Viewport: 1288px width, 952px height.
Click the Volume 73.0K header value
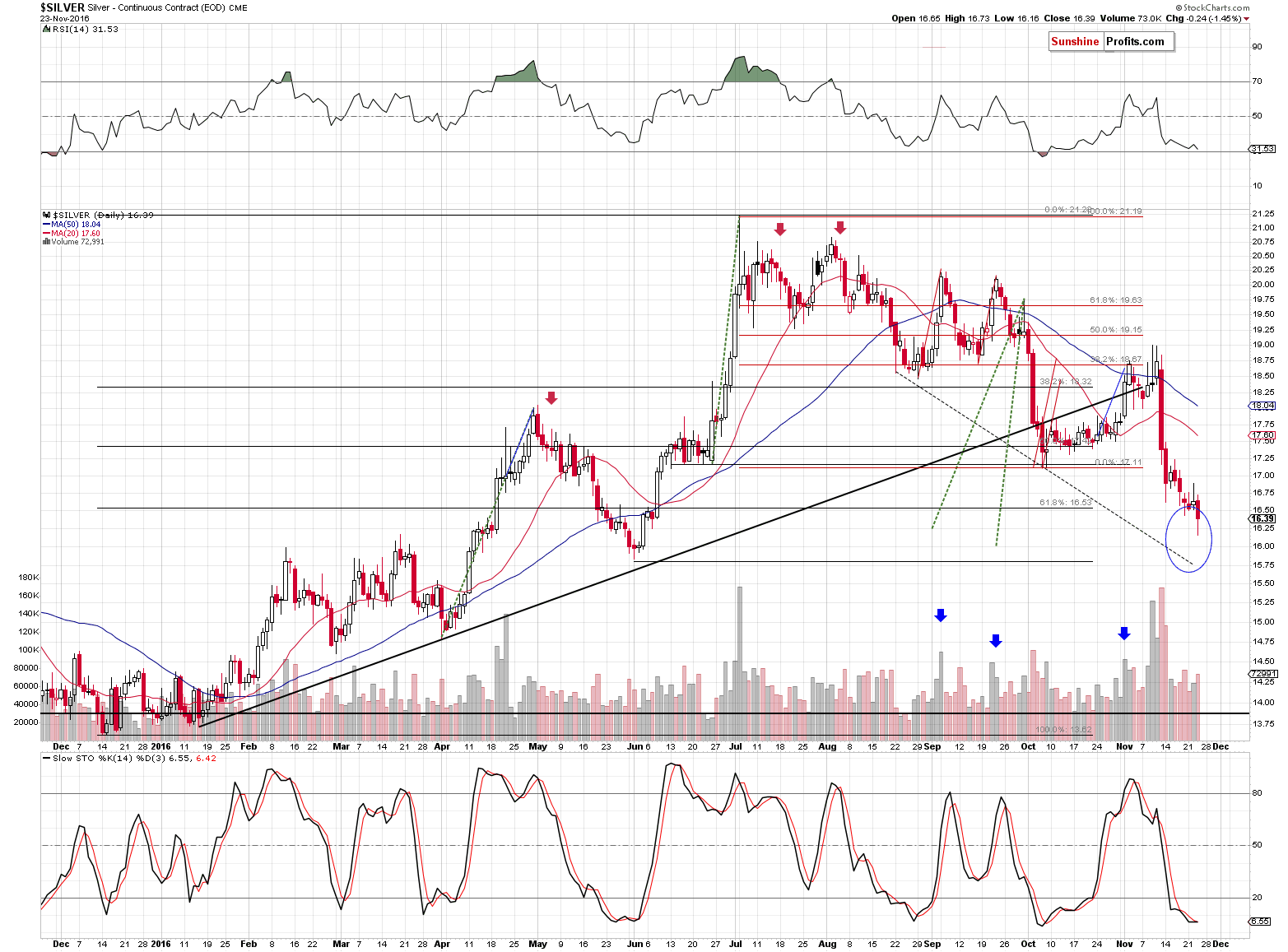[1131, 18]
